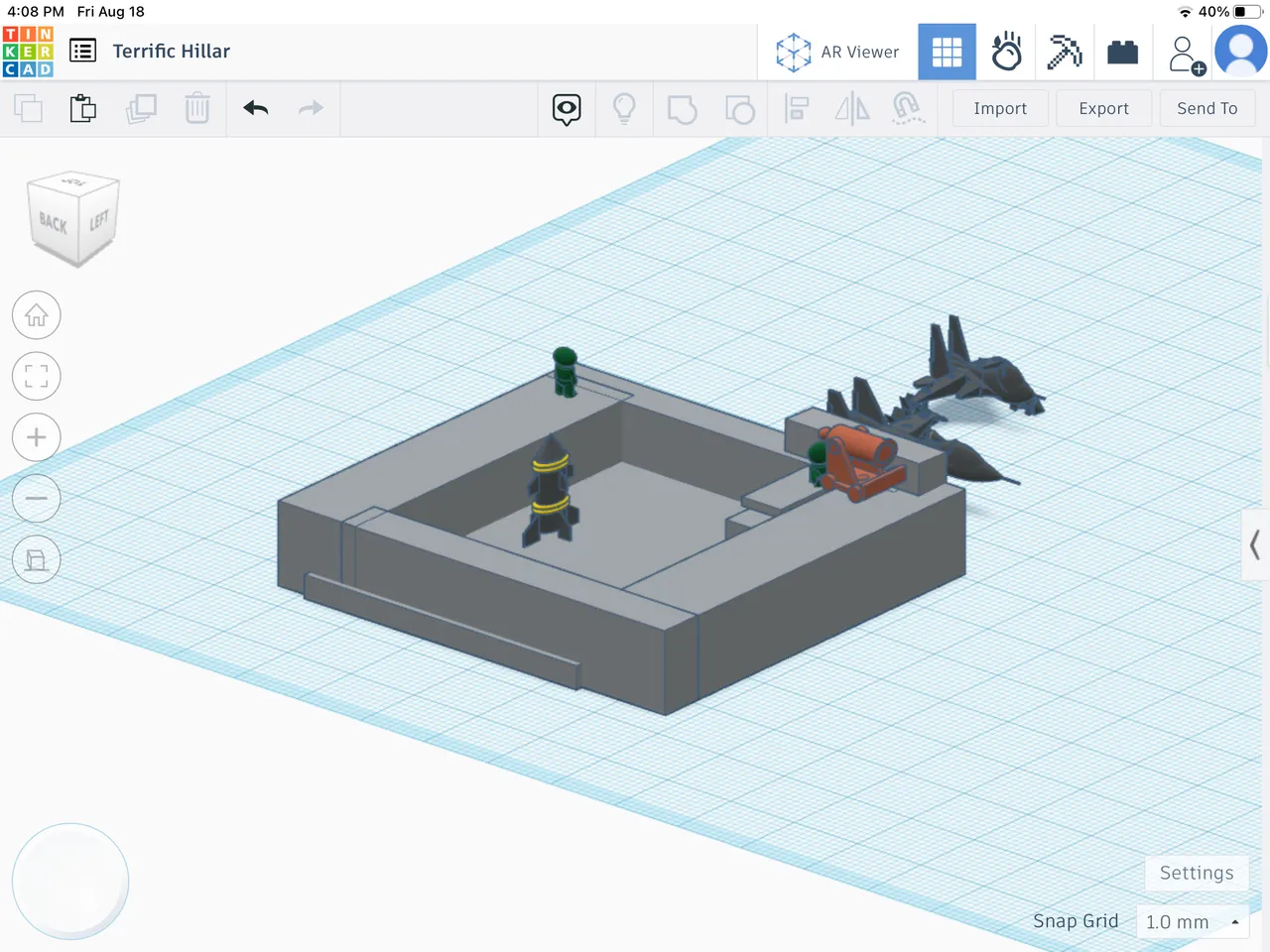Screen dimensions: 1270x952
Task: Undo the last action with the undo arrow
Action: coord(255,108)
